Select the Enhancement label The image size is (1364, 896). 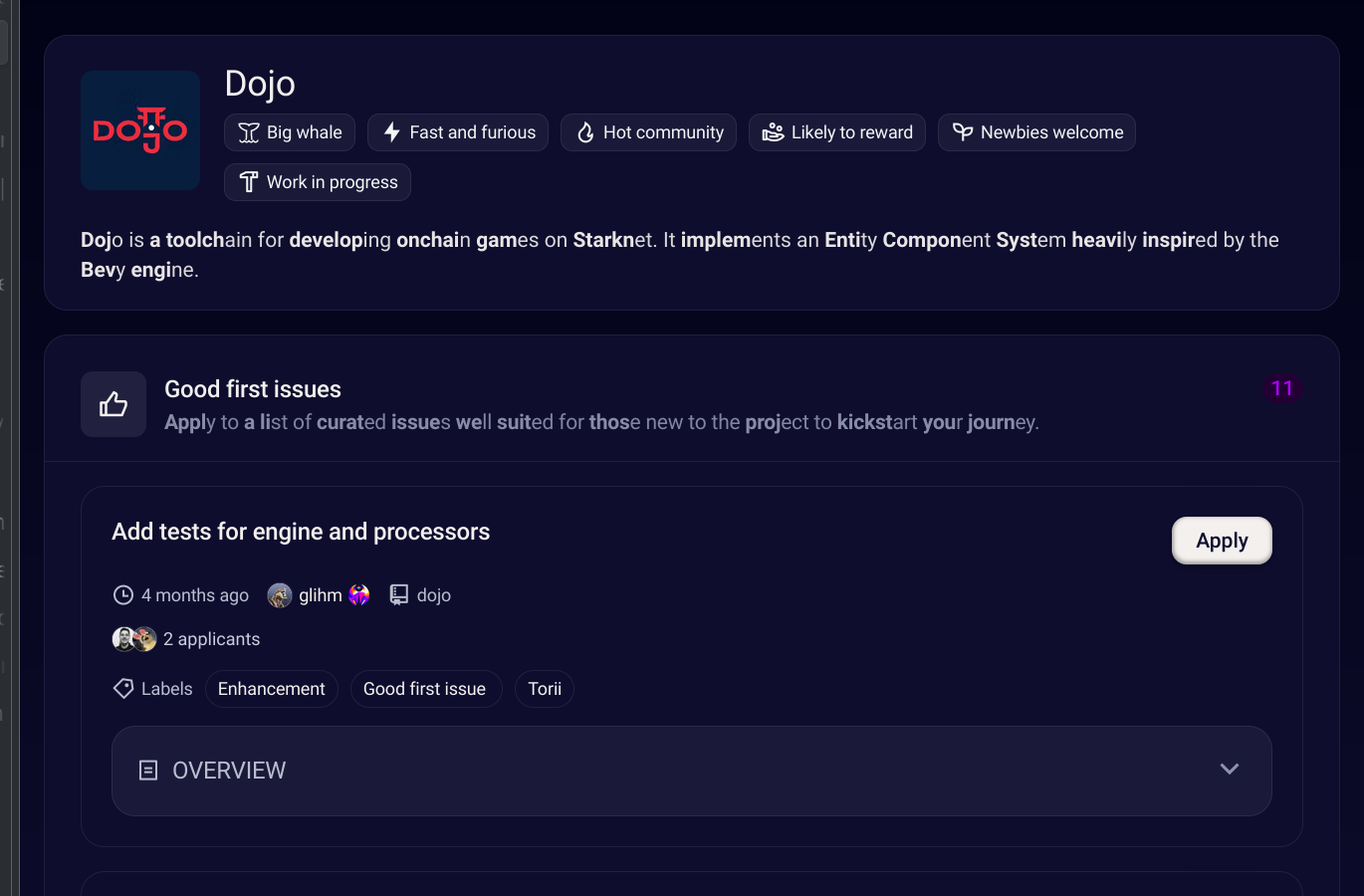tap(271, 689)
